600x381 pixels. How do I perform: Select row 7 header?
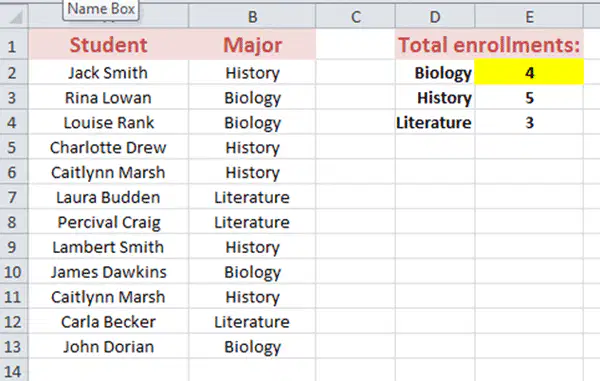[14, 197]
